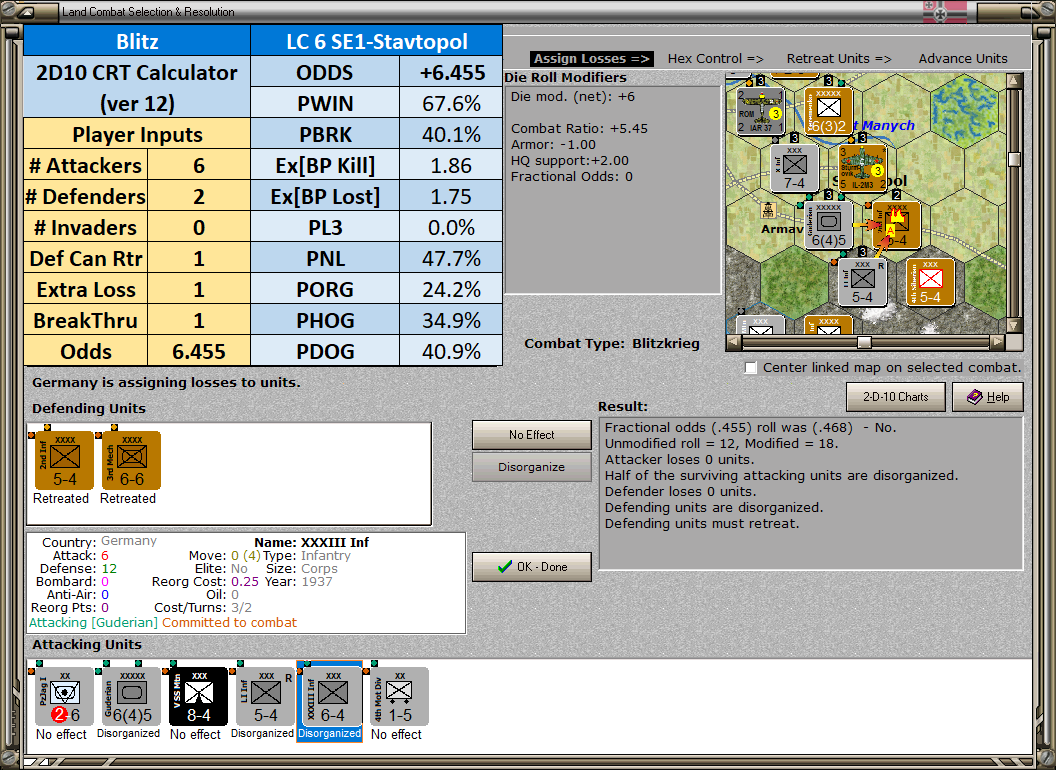
Task: Confirm with OK - Done
Action: [x=532, y=567]
